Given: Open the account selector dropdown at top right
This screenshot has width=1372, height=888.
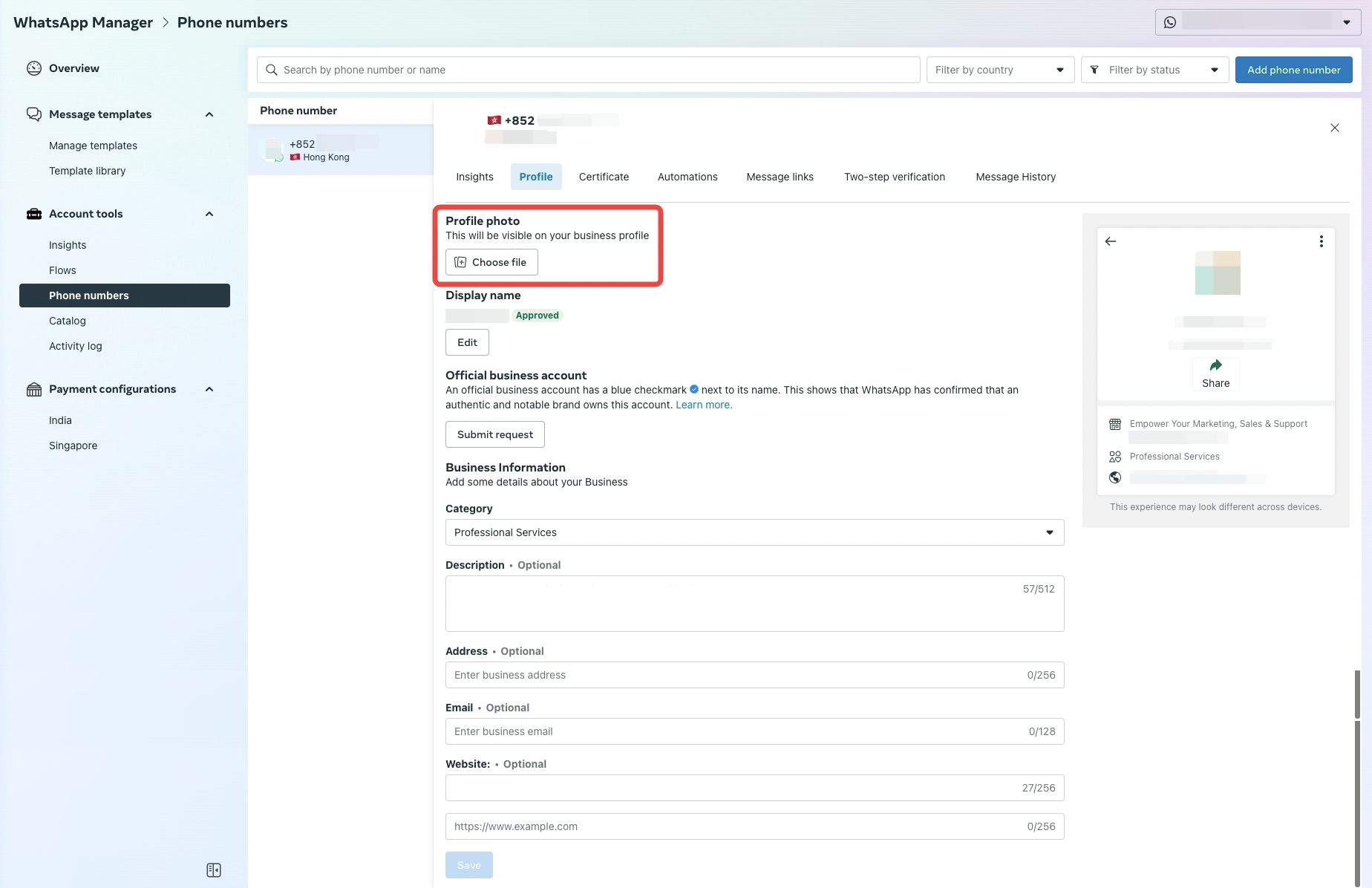Looking at the screenshot, I should [x=1258, y=22].
